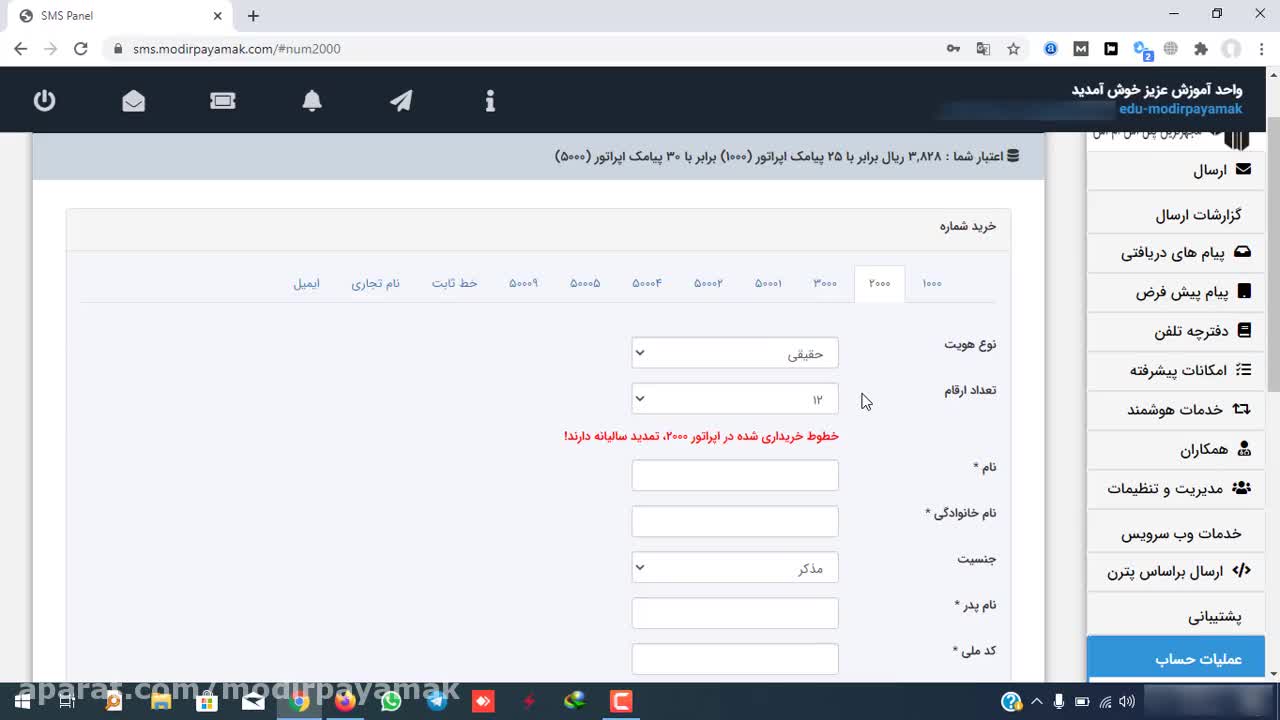
Task: Switch to the ایمیل tab
Action: click(306, 284)
